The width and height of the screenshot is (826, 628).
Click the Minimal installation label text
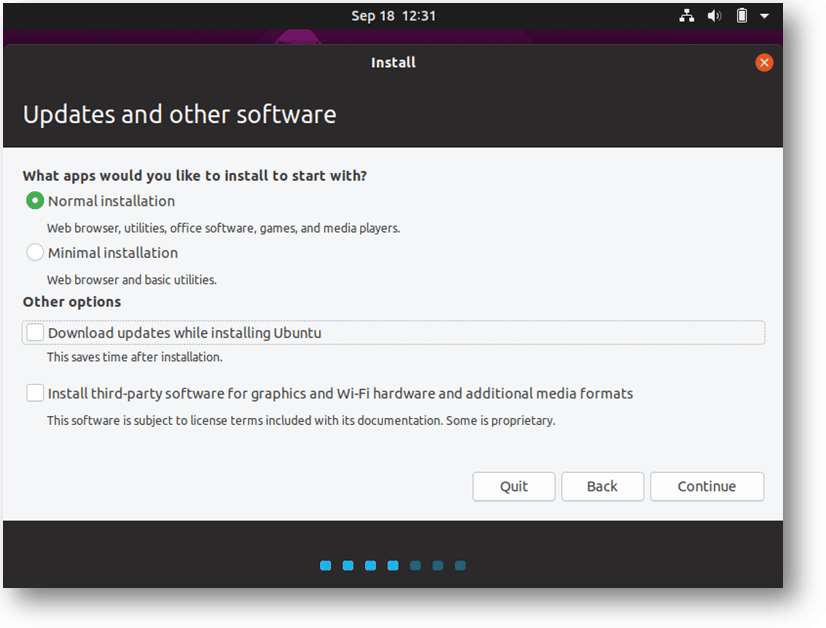pyautogui.click(x=113, y=253)
